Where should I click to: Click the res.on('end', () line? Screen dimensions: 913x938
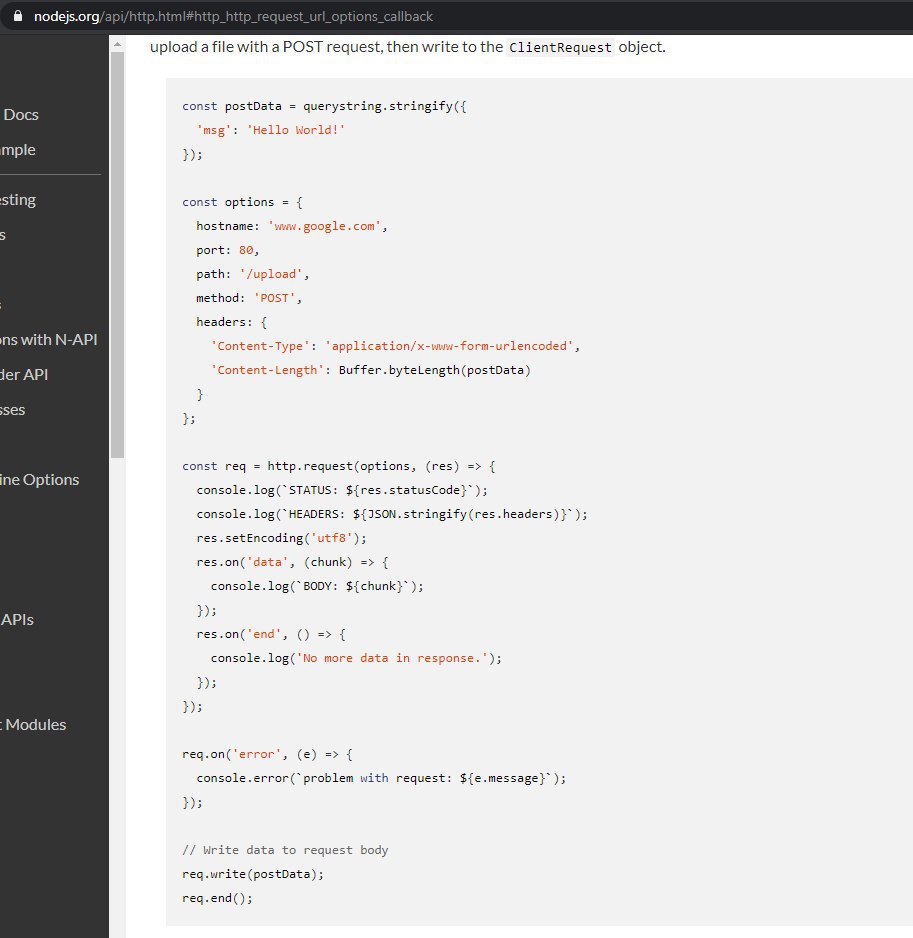(x=271, y=634)
